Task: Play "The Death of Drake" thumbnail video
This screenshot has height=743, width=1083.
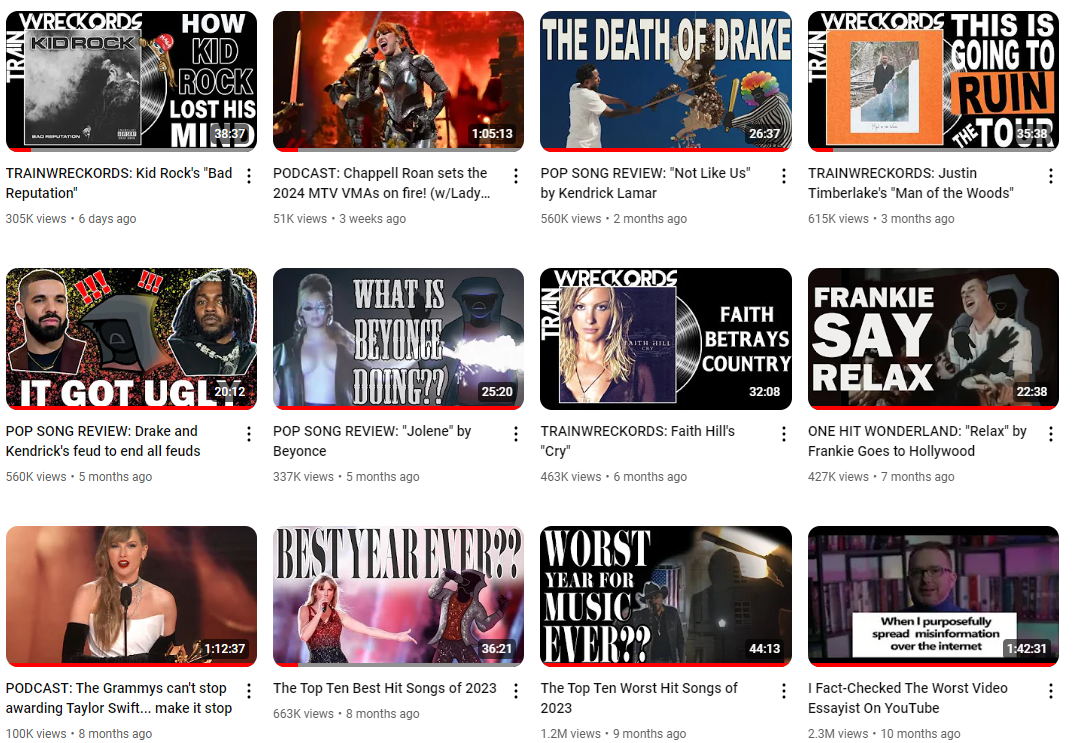Action: click(666, 81)
